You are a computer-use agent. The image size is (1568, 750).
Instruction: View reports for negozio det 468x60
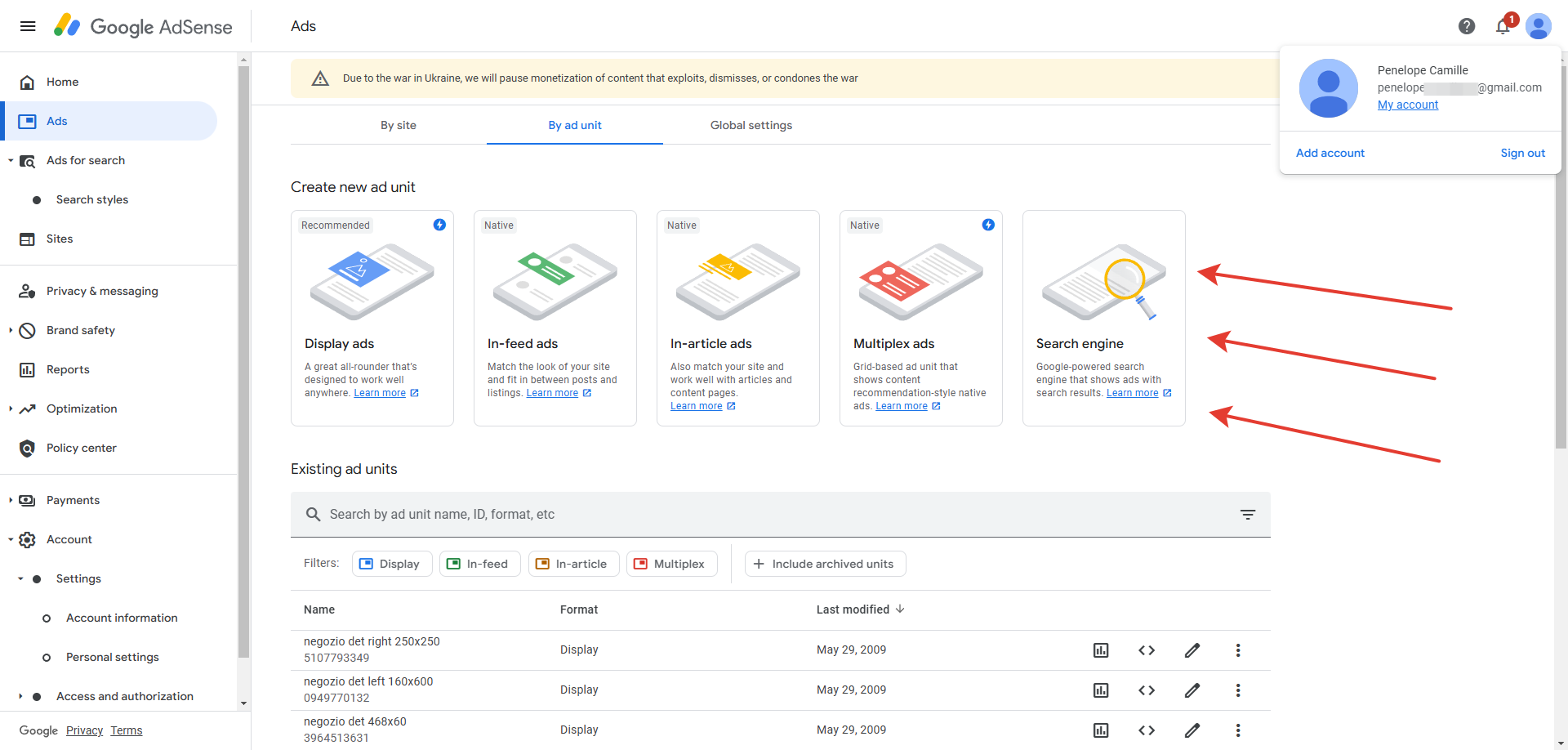pos(1101,730)
